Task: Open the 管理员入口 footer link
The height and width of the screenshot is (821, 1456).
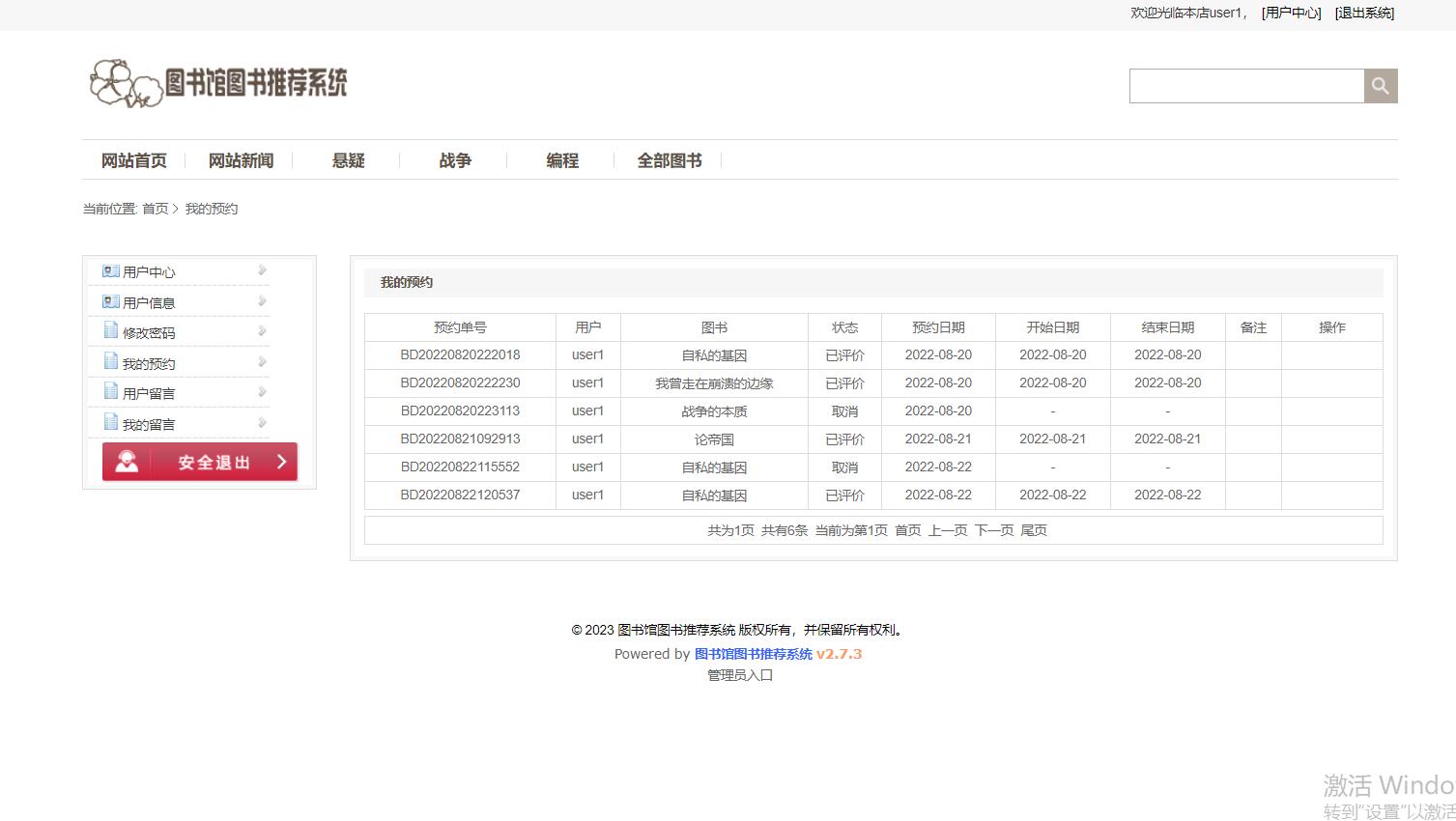Action: pyautogui.click(x=740, y=675)
